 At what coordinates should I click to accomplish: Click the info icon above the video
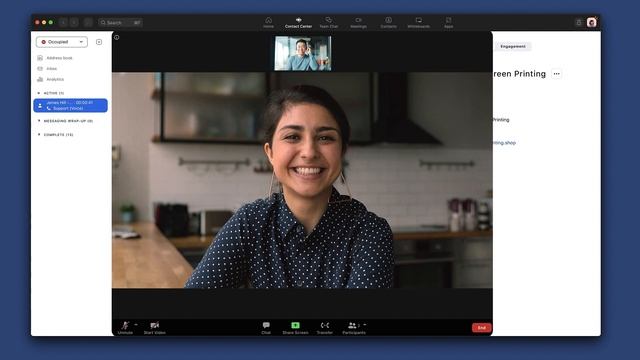[117, 38]
